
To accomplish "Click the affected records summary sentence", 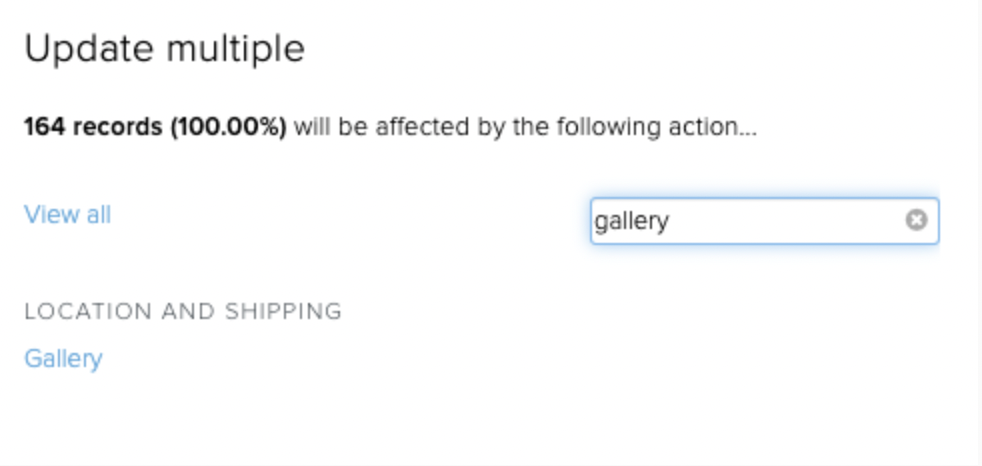I will (390, 127).
